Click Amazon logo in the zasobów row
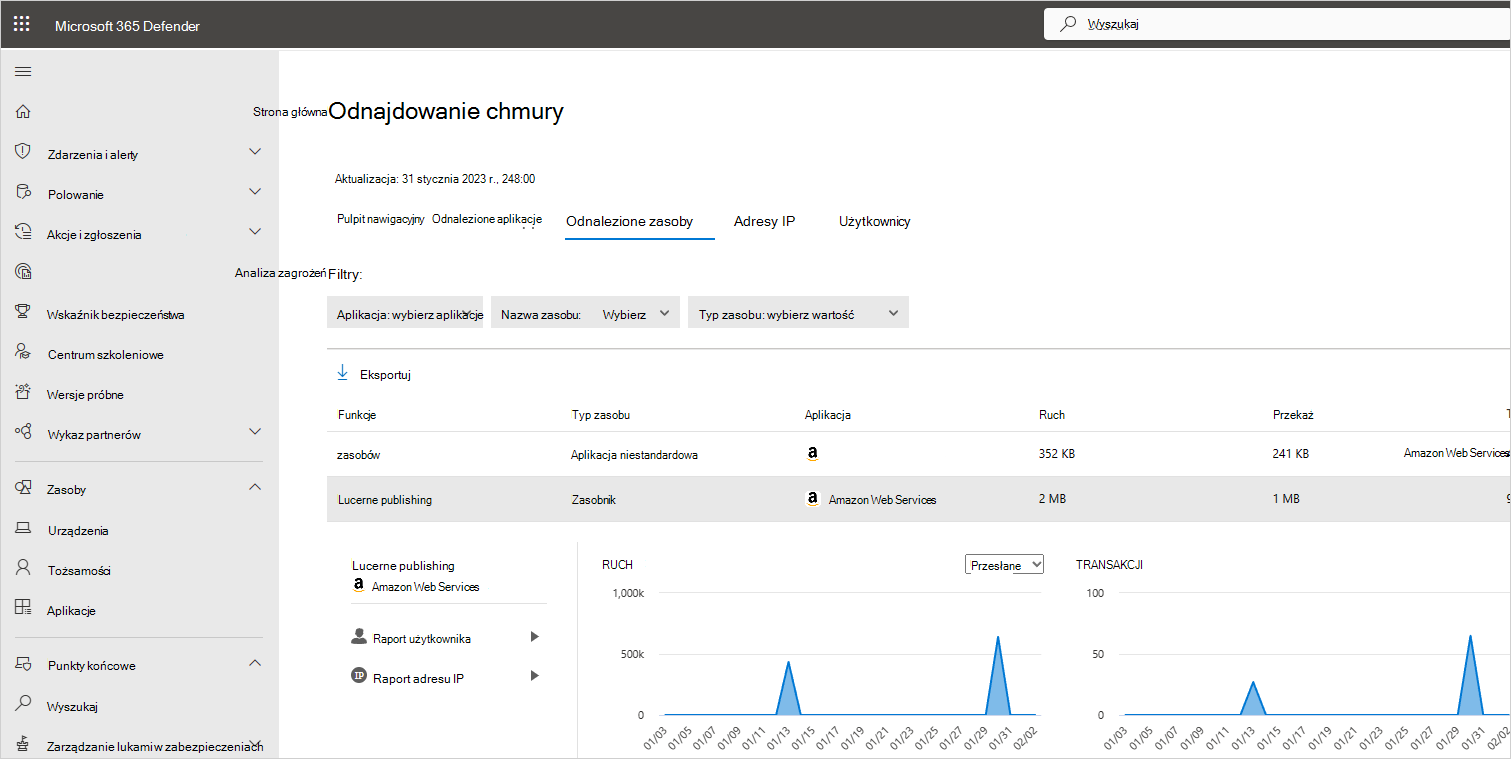 click(813, 454)
